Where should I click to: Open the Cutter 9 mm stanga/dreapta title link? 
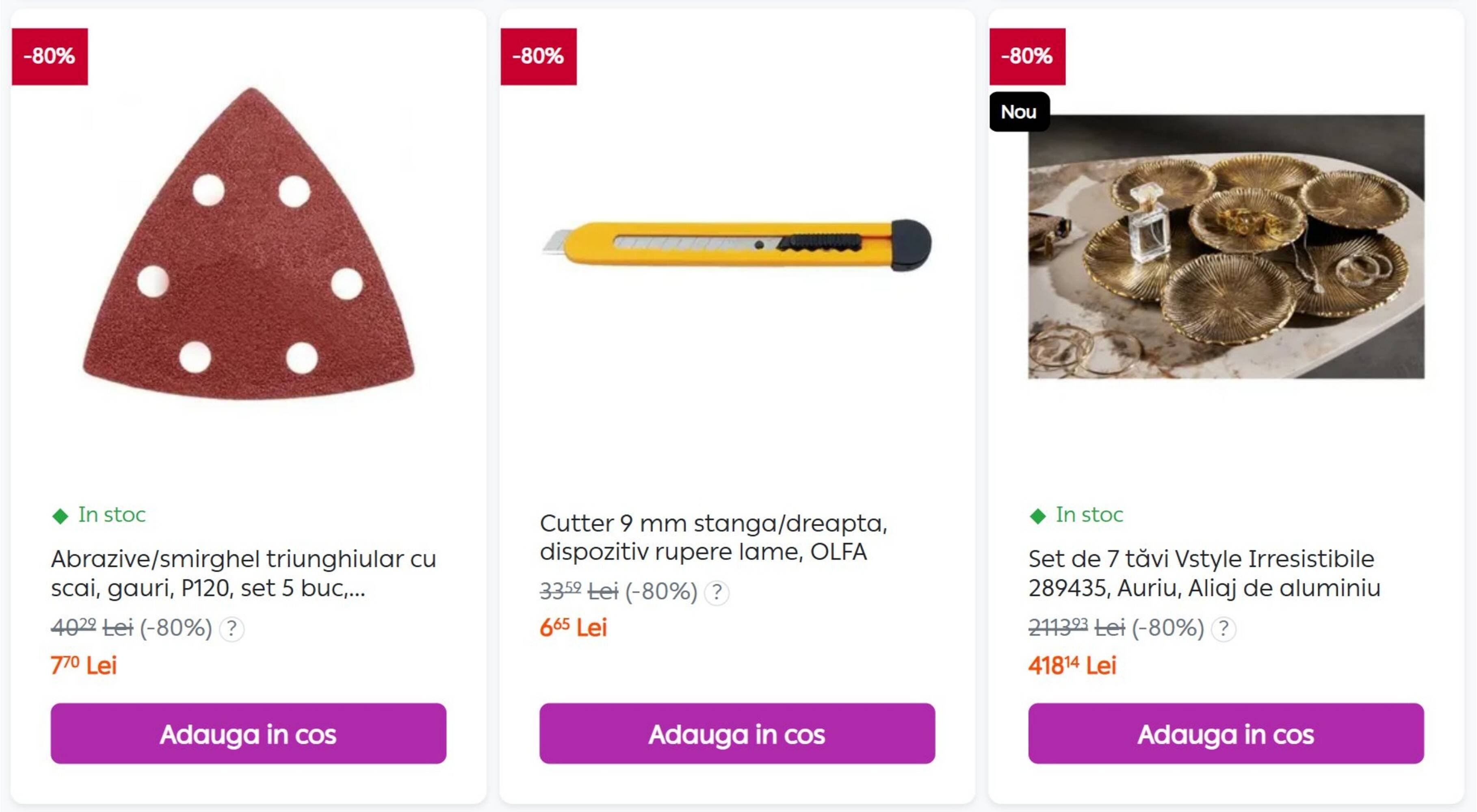[713, 537]
